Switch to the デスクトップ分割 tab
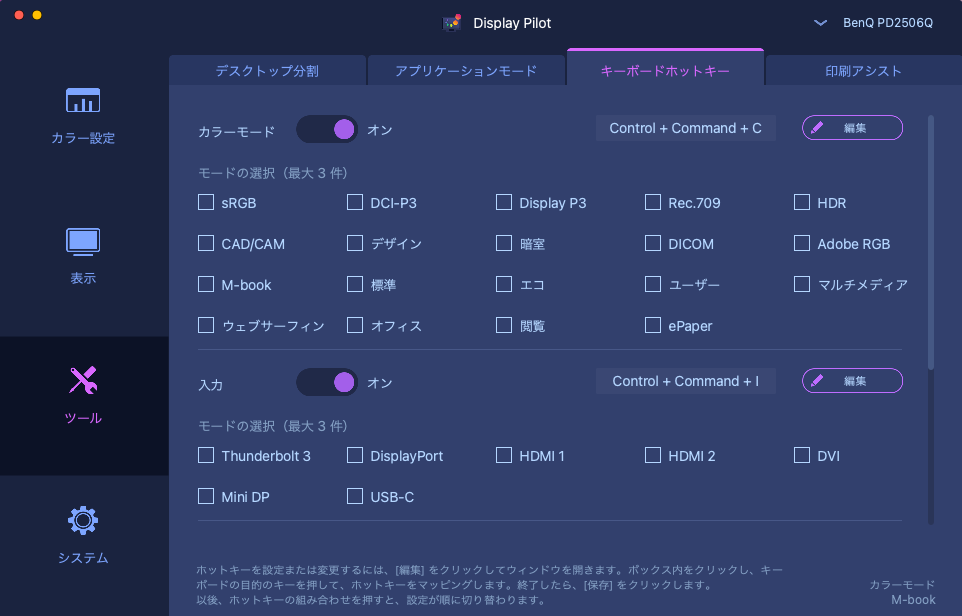 [x=267, y=71]
